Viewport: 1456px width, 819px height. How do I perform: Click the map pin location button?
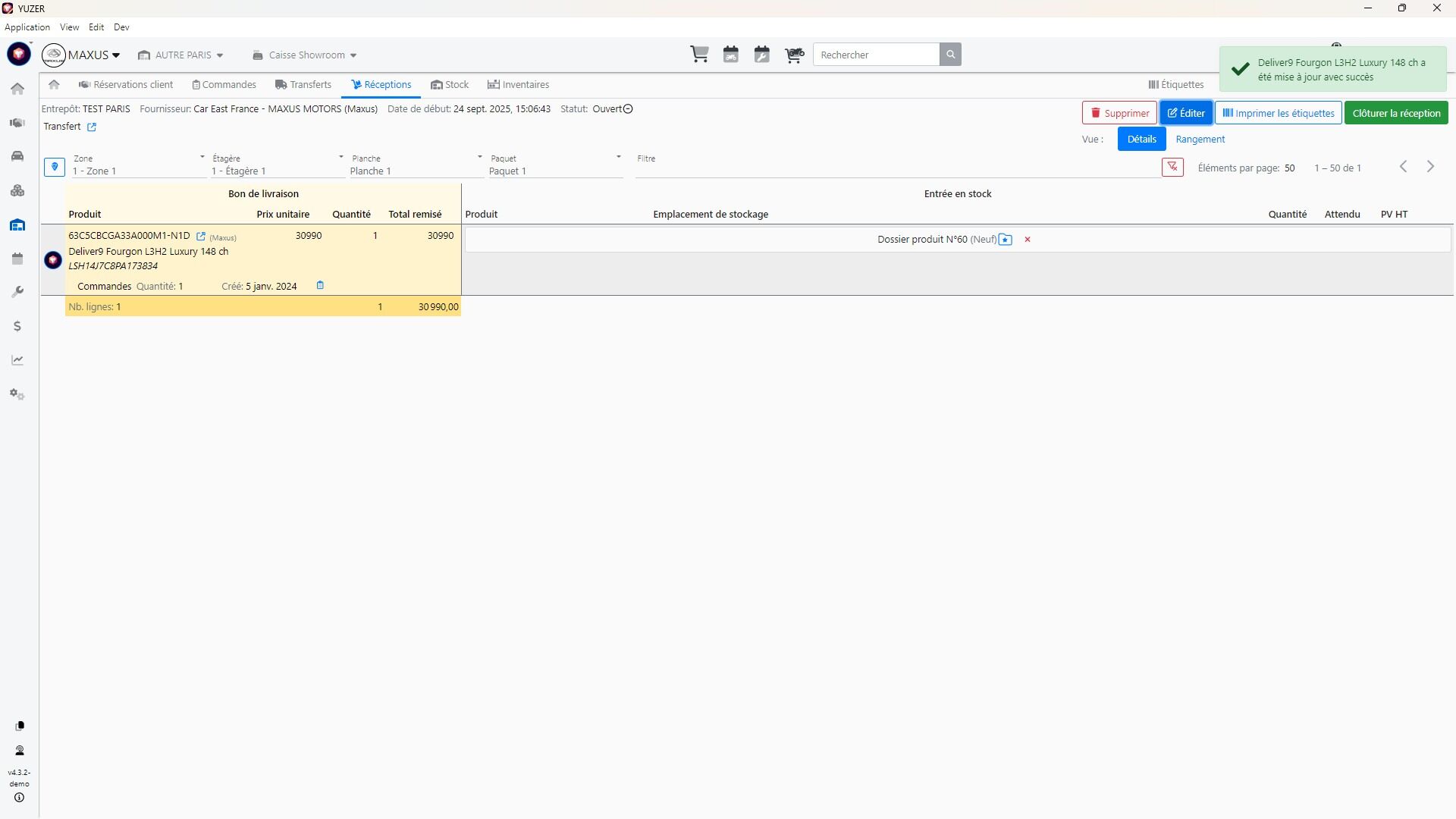click(55, 167)
